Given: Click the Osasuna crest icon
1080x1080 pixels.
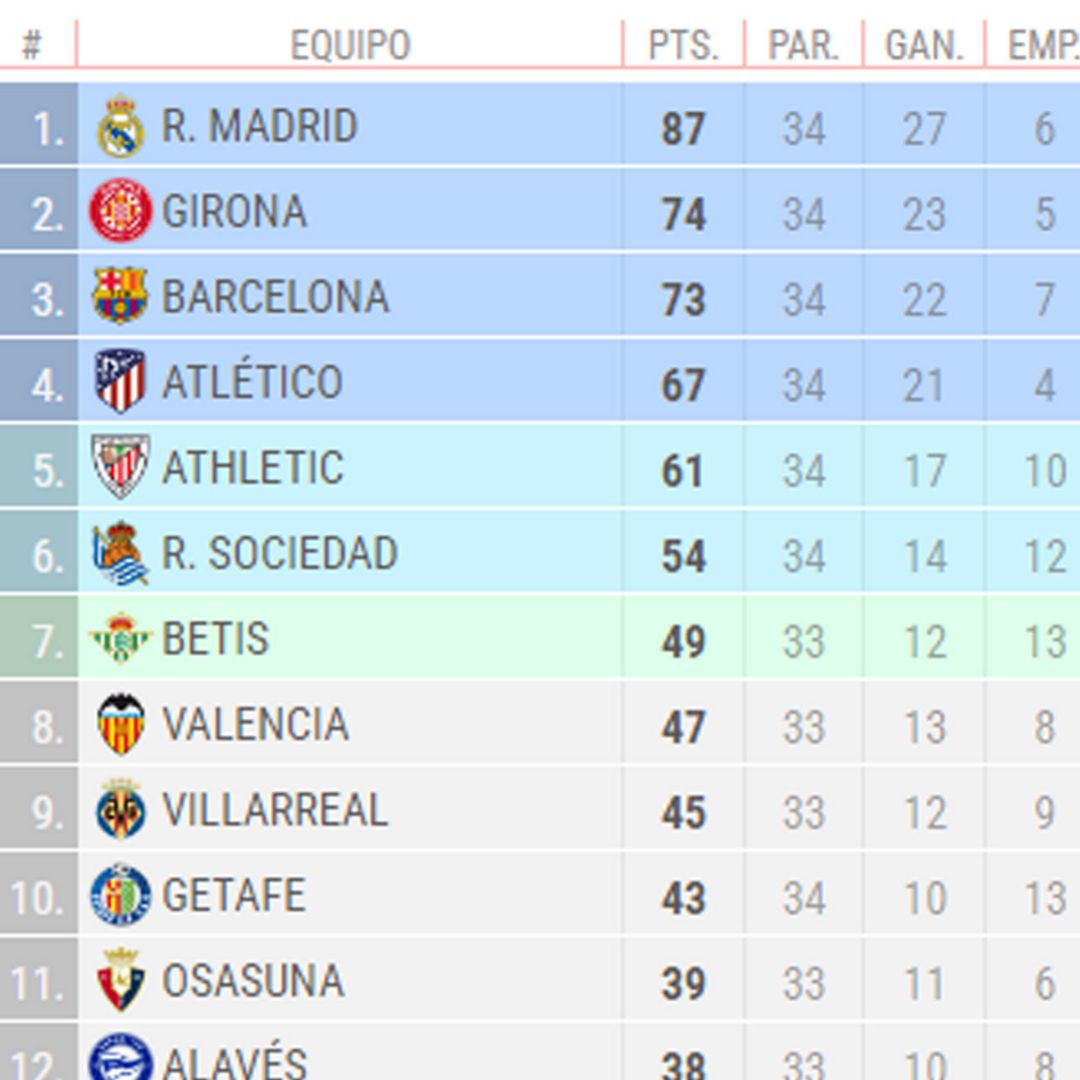Looking at the screenshot, I should (121, 980).
